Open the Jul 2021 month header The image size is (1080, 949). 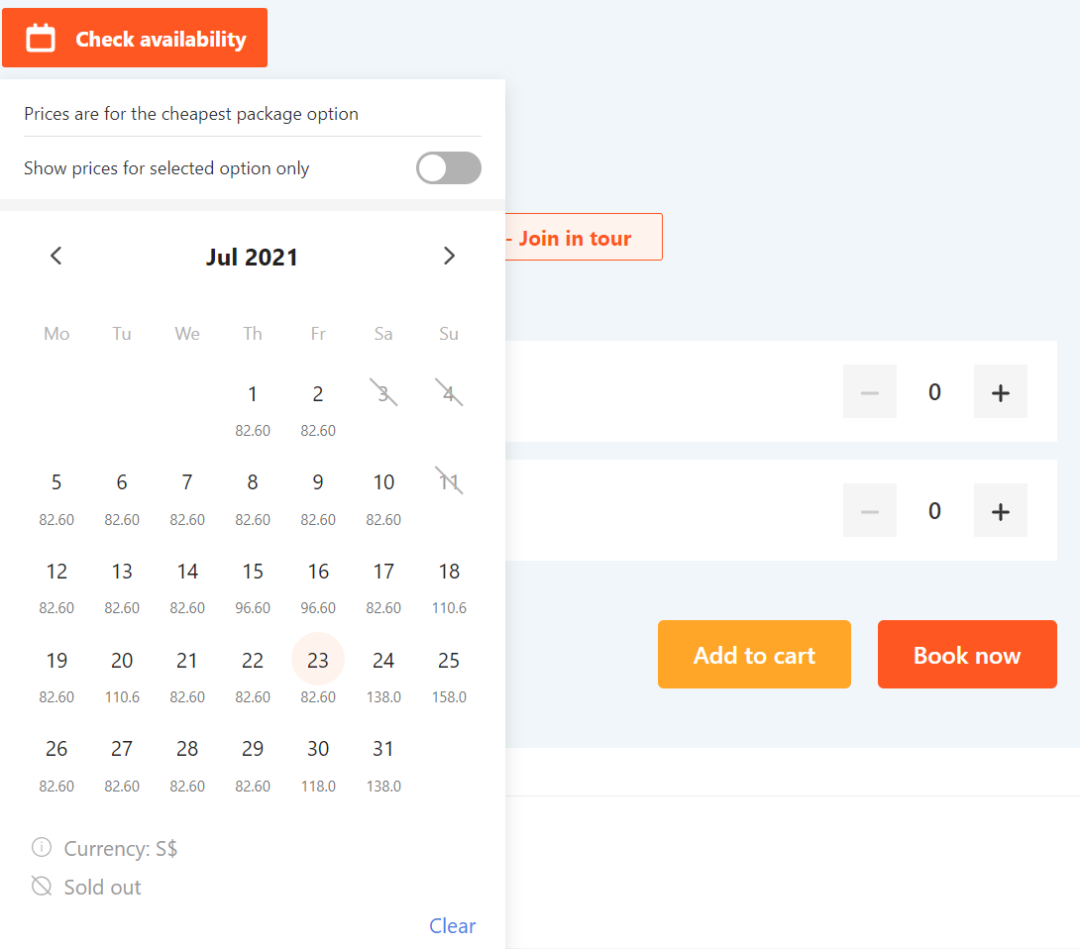pos(252,257)
